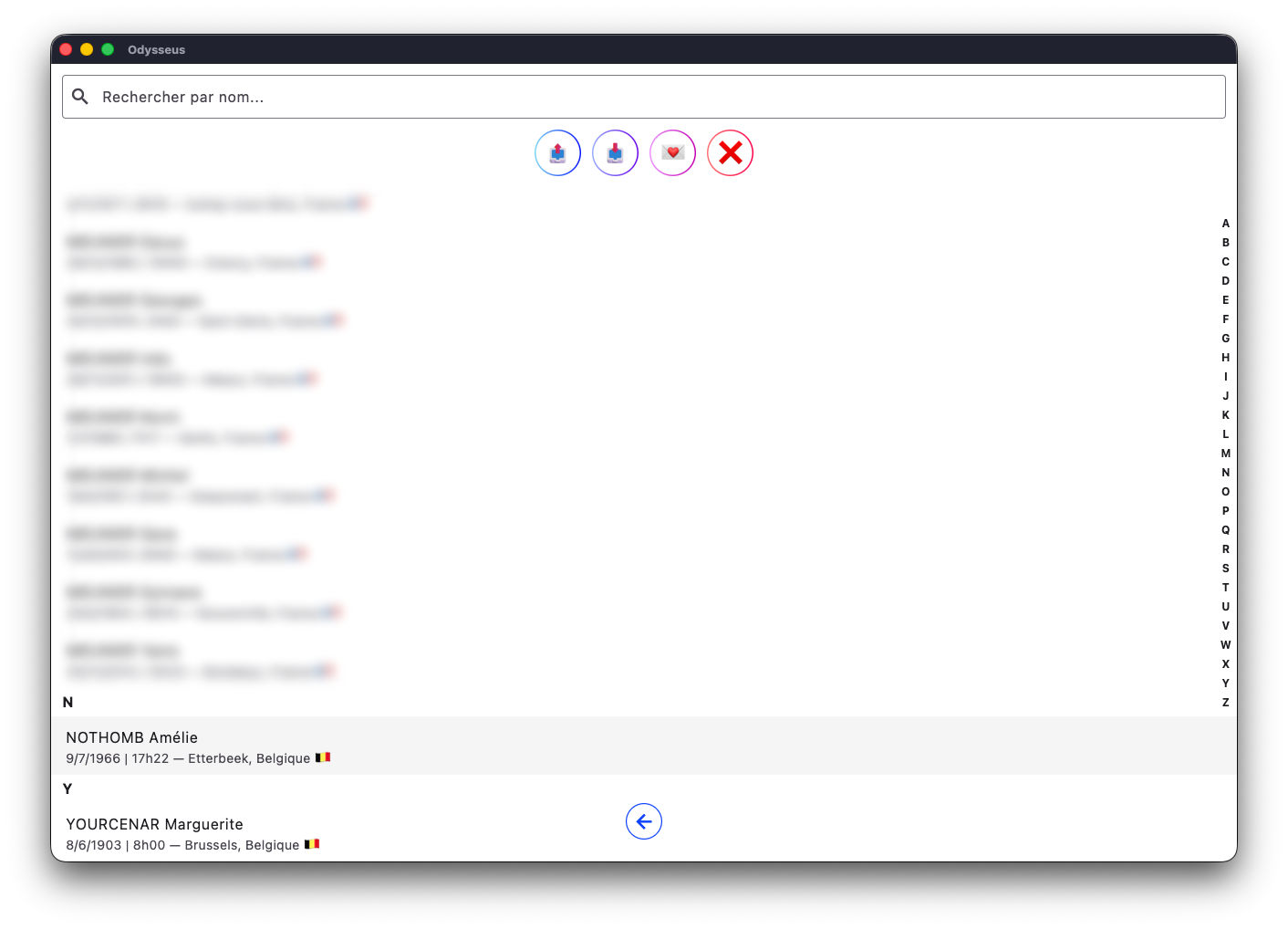Click the red cross delete button
The image size is (1288, 929).
click(x=730, y=153)
